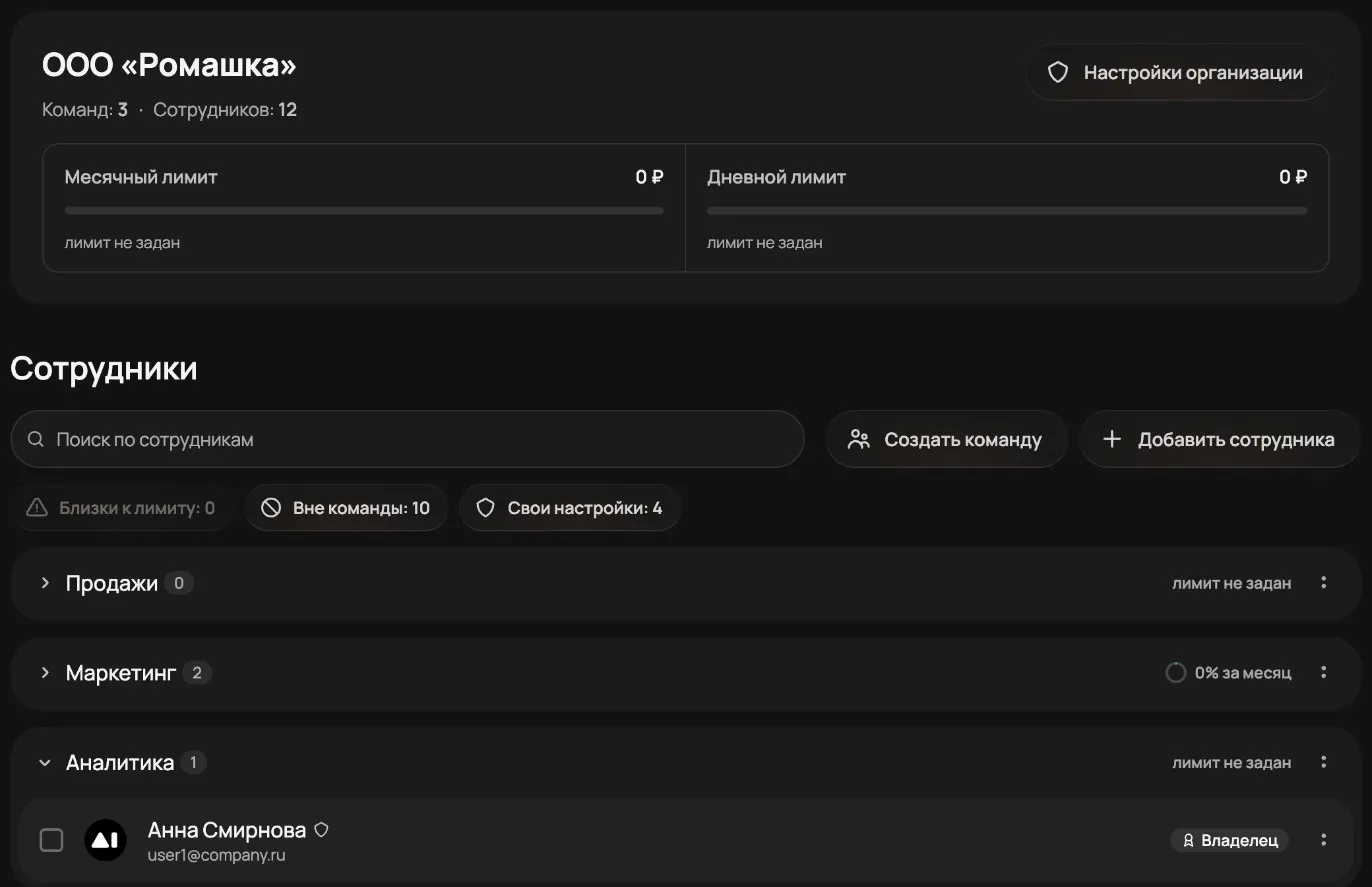1372x887 pixels.
Task: Click the Анна Смирнова name
Action: tap(227, 830)
